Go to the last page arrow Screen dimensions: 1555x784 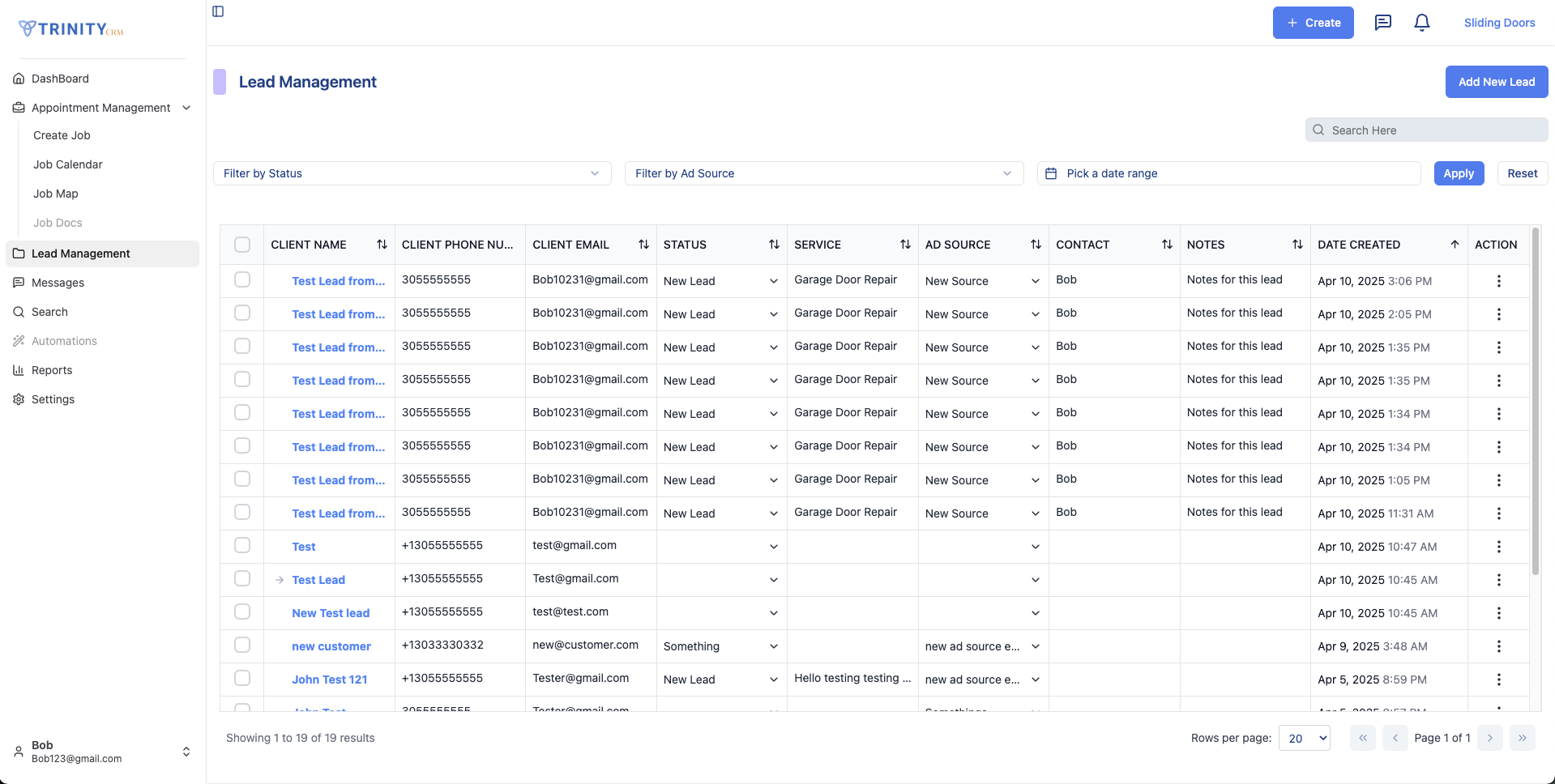1522,738
